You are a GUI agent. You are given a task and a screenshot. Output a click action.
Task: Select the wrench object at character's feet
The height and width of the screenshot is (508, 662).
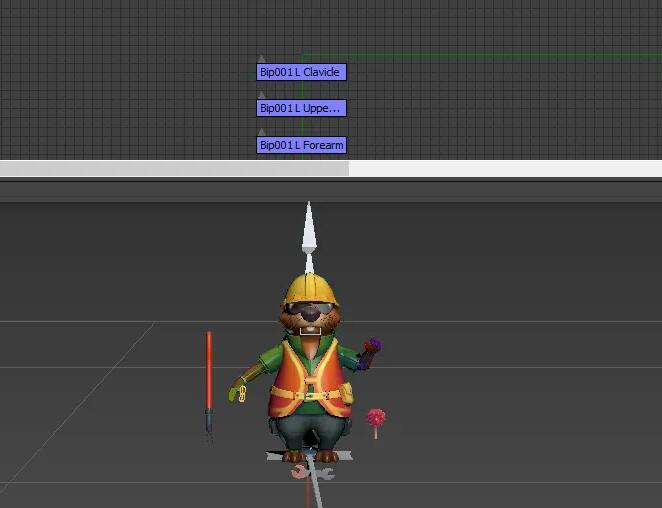pyautogui.click(x=312, y=473)
